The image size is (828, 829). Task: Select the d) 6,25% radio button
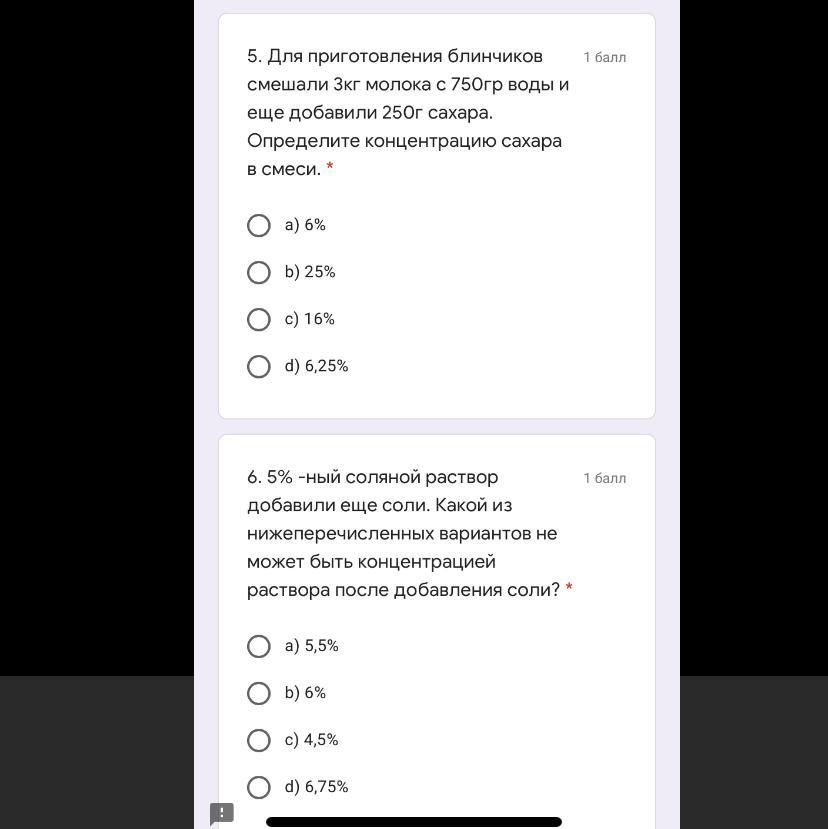tap(259, 367)
